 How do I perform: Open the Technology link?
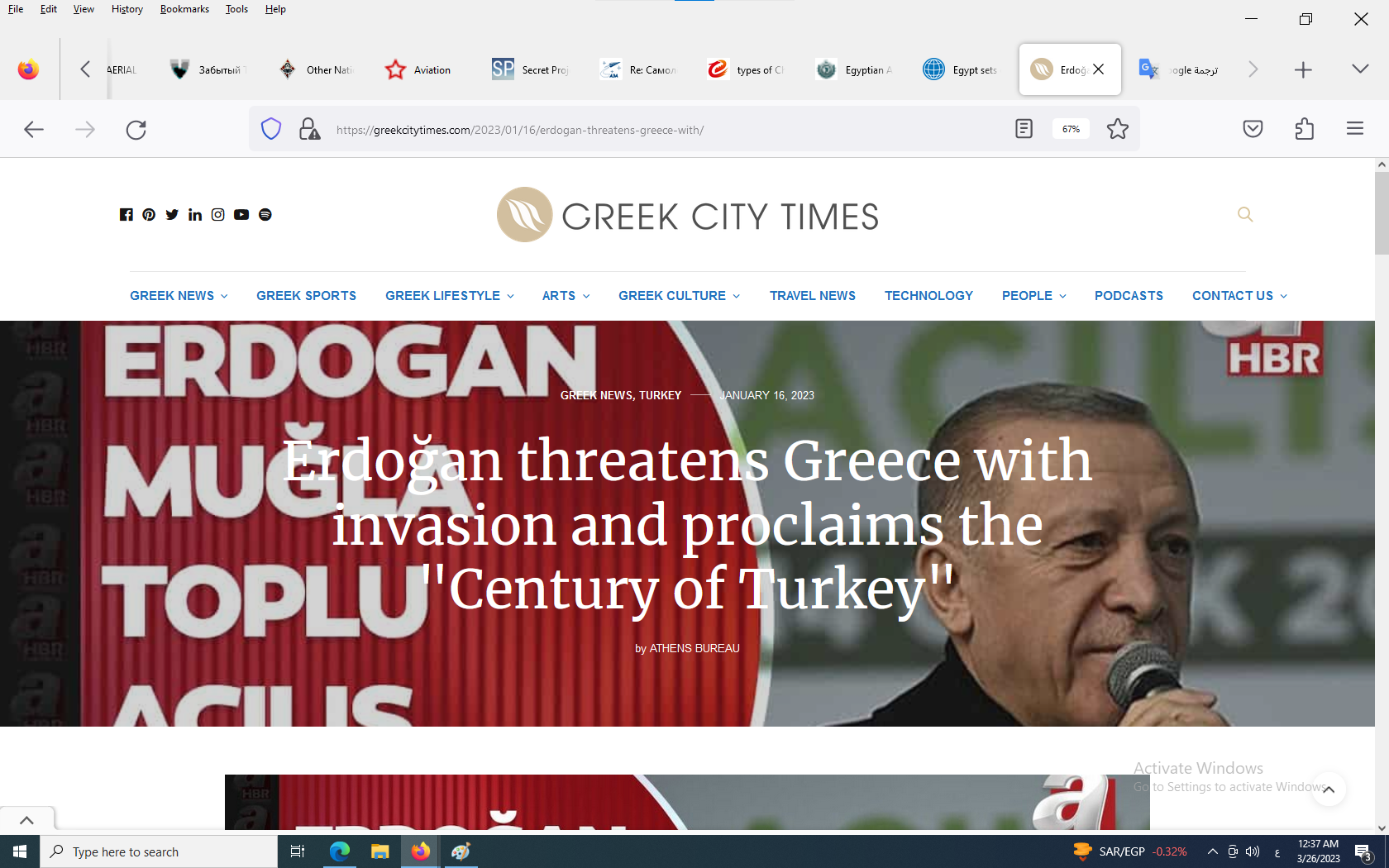tap(928, 296)
